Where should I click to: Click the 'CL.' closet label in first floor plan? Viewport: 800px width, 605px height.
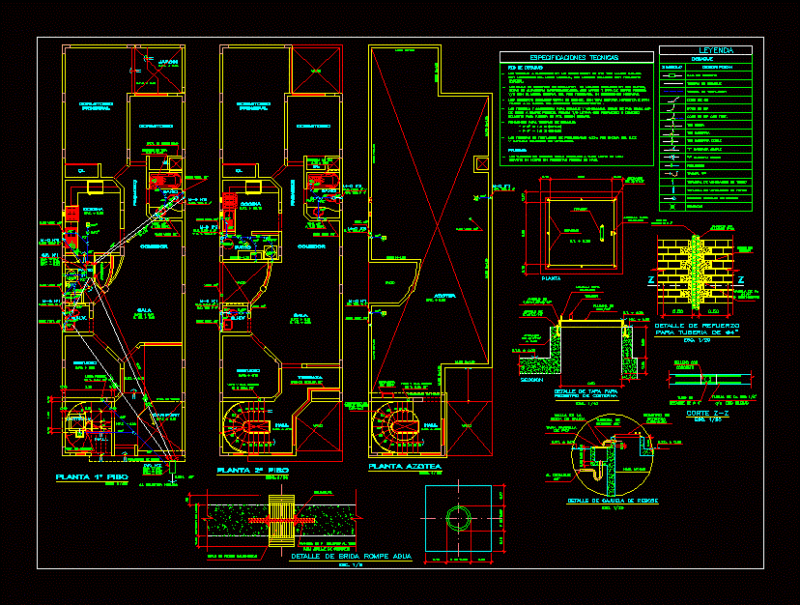(x=81, y=171)
